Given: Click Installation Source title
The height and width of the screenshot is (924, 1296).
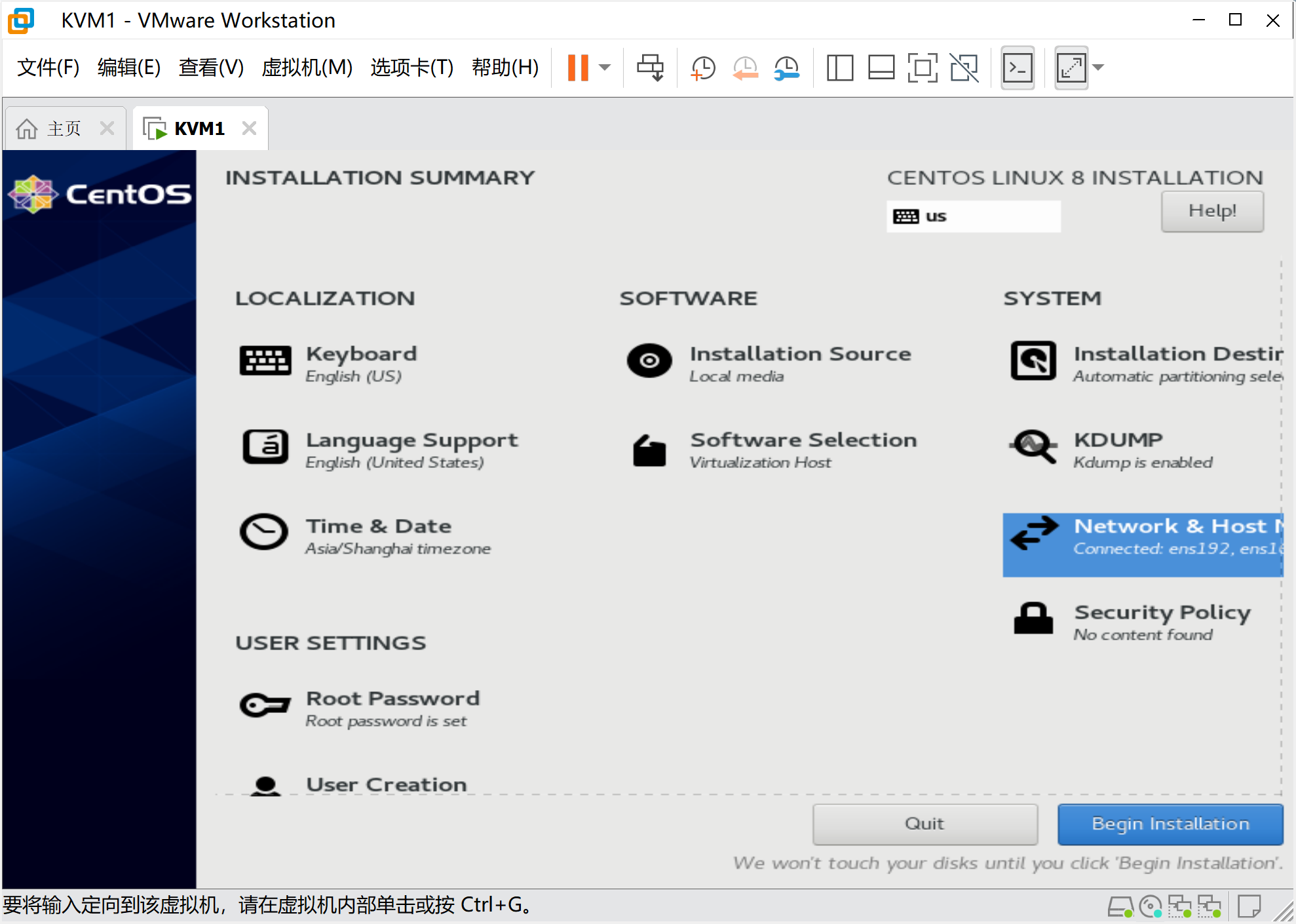Looking at the screenshot, I should point(800,354).
